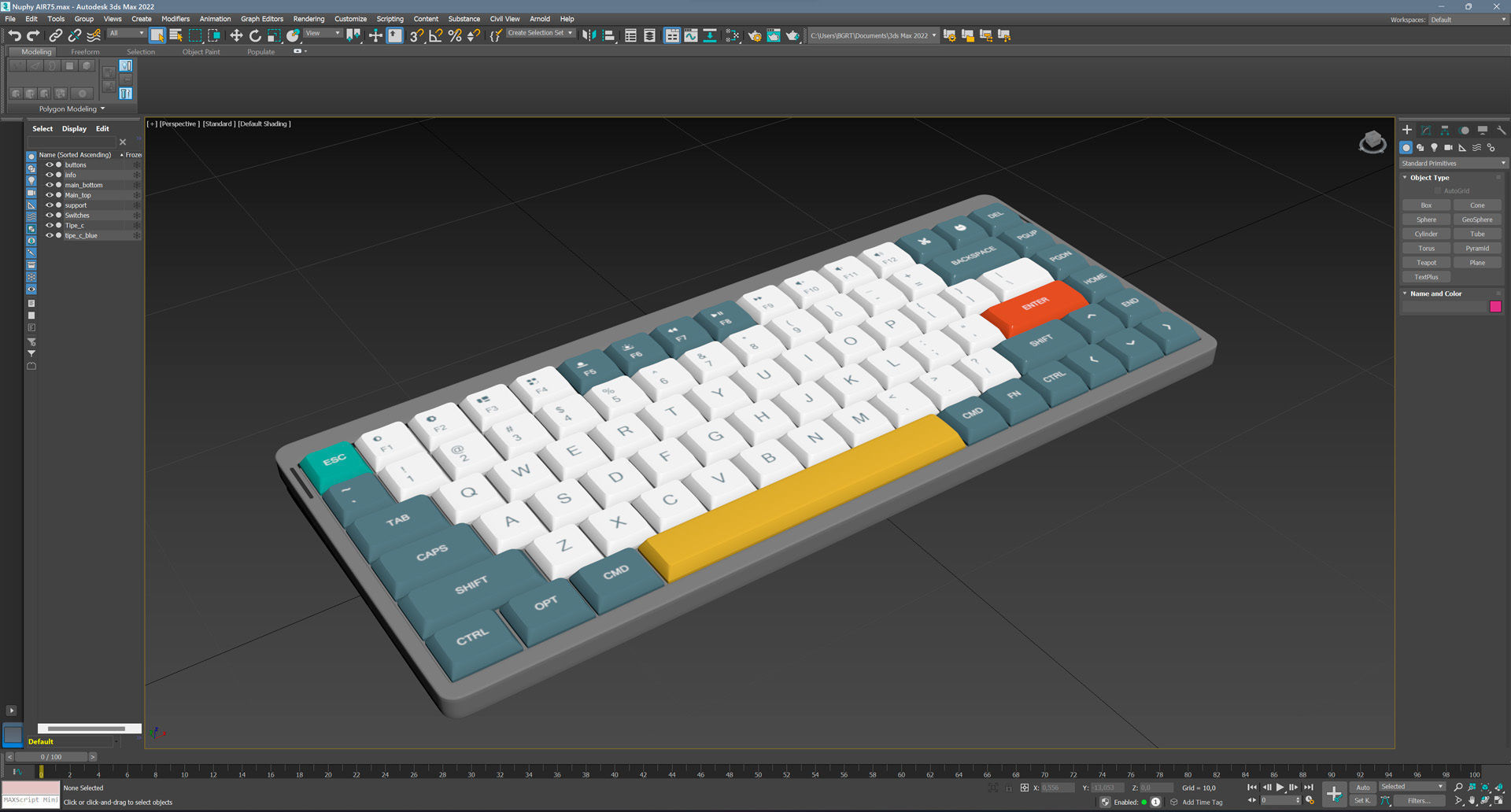Click the Select and Place tool
This screenshot has height=812, width=1511.
point(293,35)
